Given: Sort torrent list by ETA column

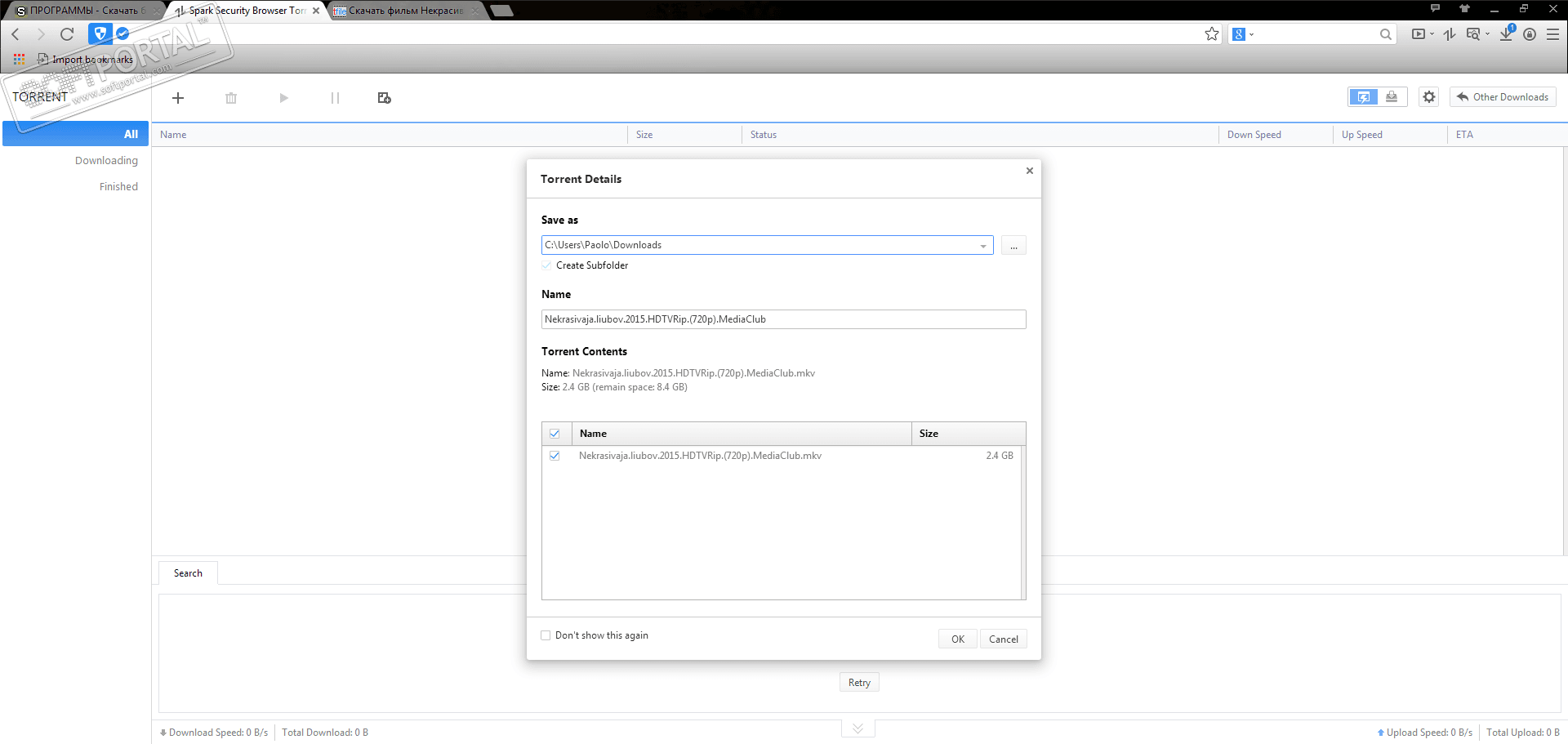Looking at the screenshot, I should point(1508,135).
